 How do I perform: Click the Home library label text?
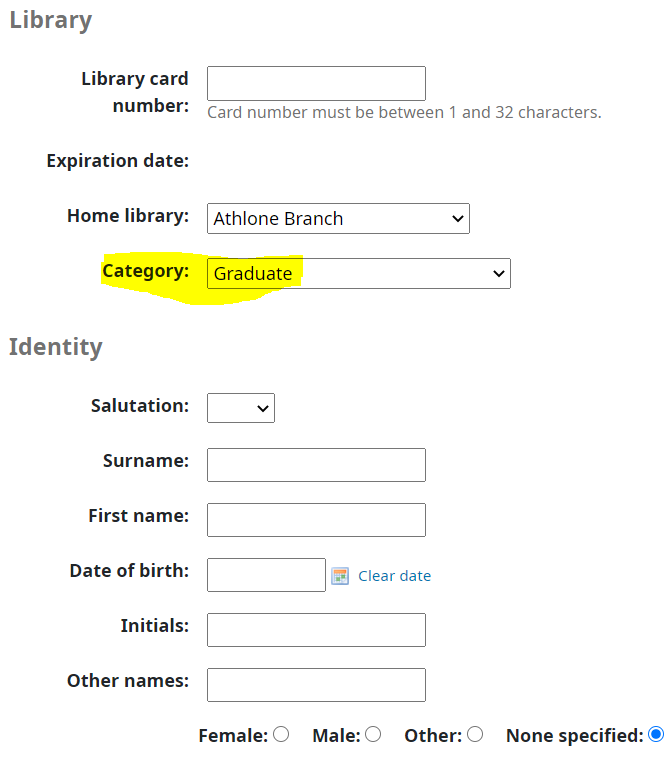pyautogui.click(x=128, y=216)
